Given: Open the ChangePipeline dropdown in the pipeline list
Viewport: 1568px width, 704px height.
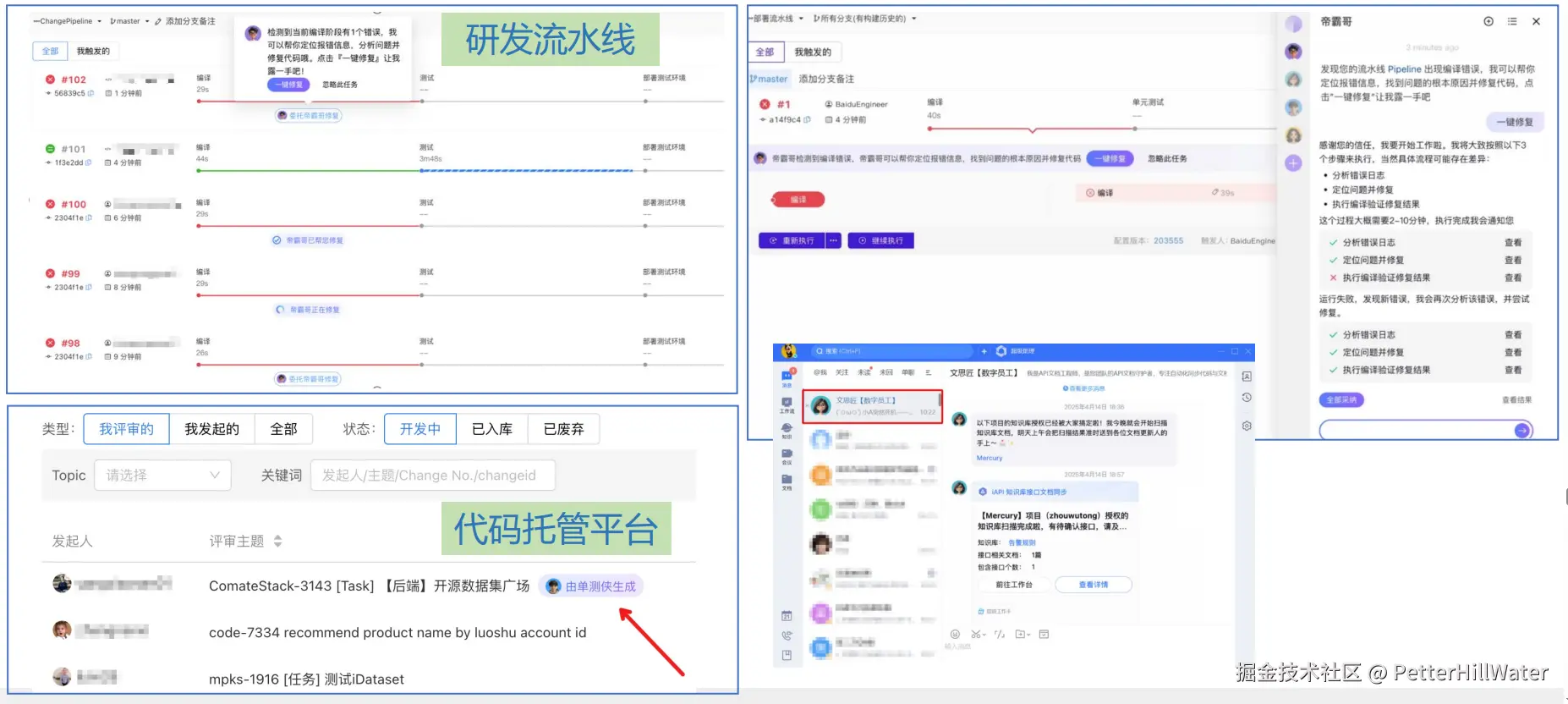Looking at the screenshot, I should pyautogui.click(x=68, y=21).
